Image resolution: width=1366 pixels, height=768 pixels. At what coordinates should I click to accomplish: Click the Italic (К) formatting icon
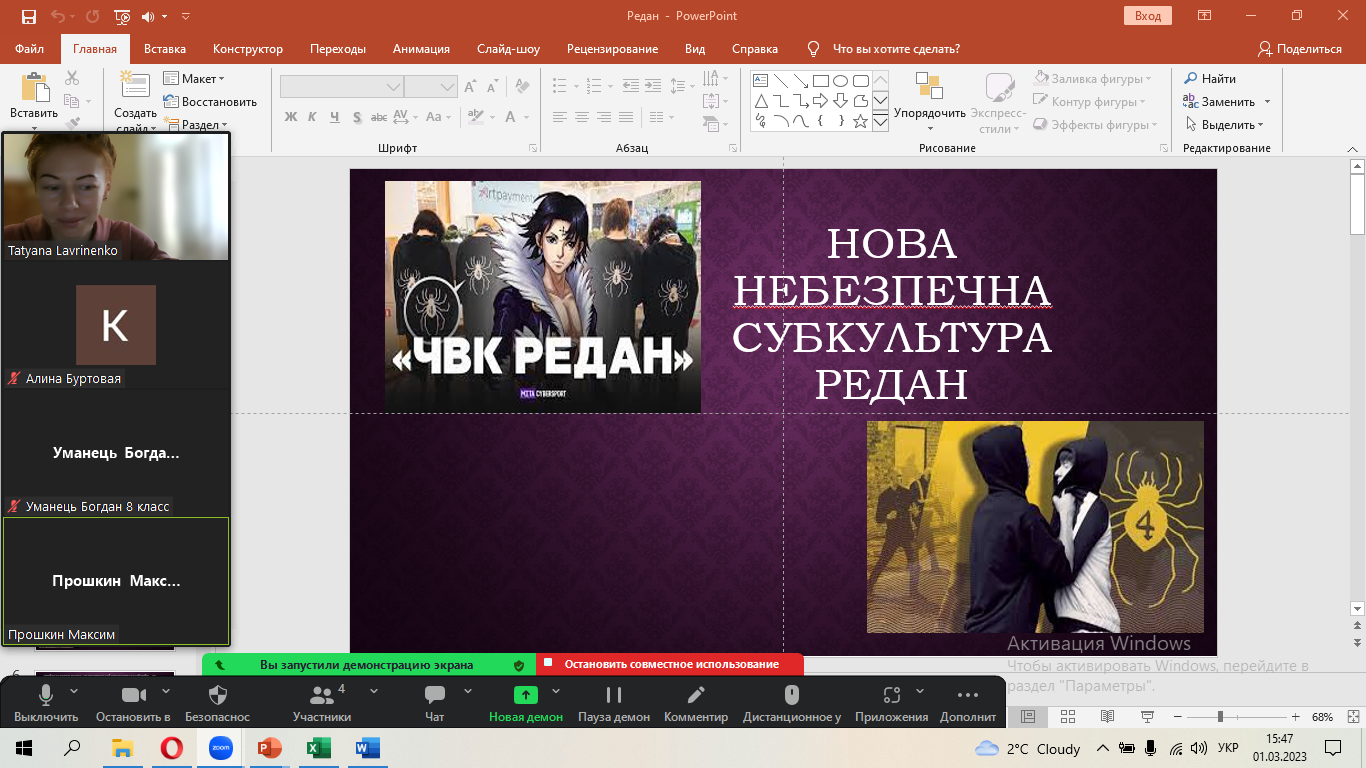[x=312, y=117]
